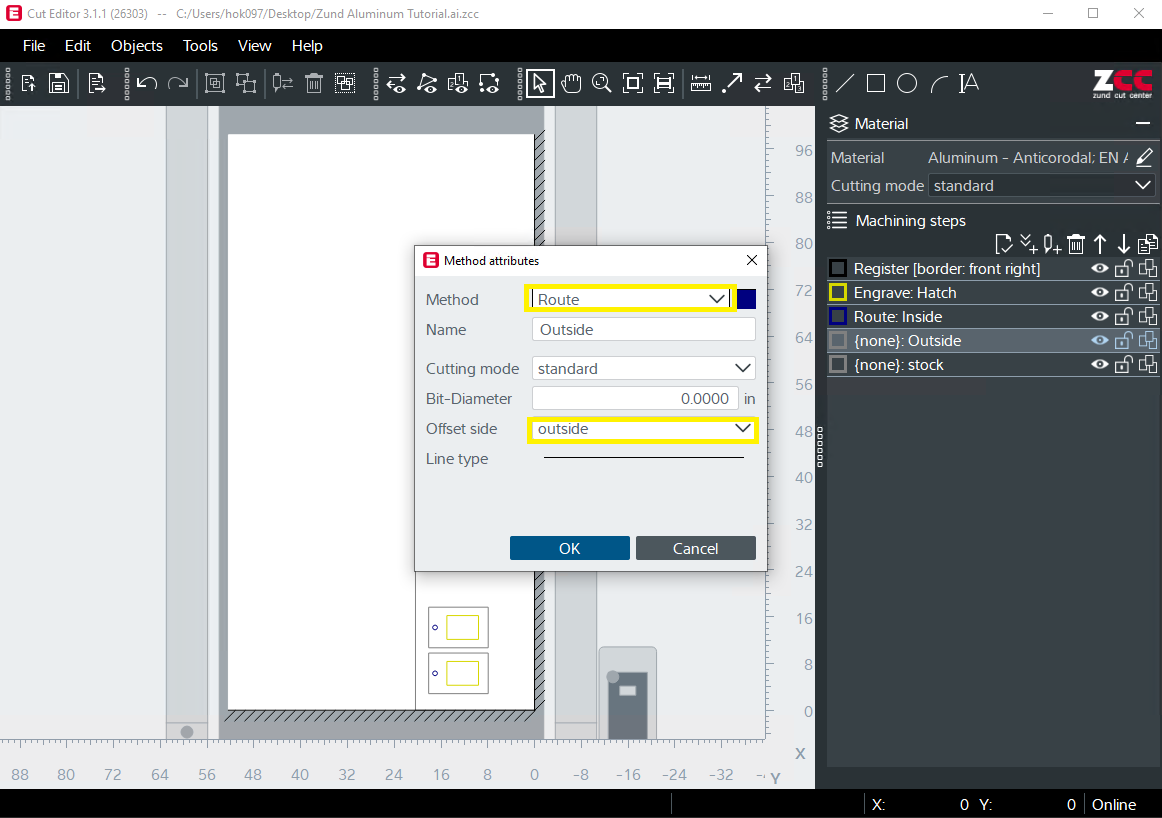
Task: Toggle visibility of Route: Inside step
Action: click(x=1100, y=317)
